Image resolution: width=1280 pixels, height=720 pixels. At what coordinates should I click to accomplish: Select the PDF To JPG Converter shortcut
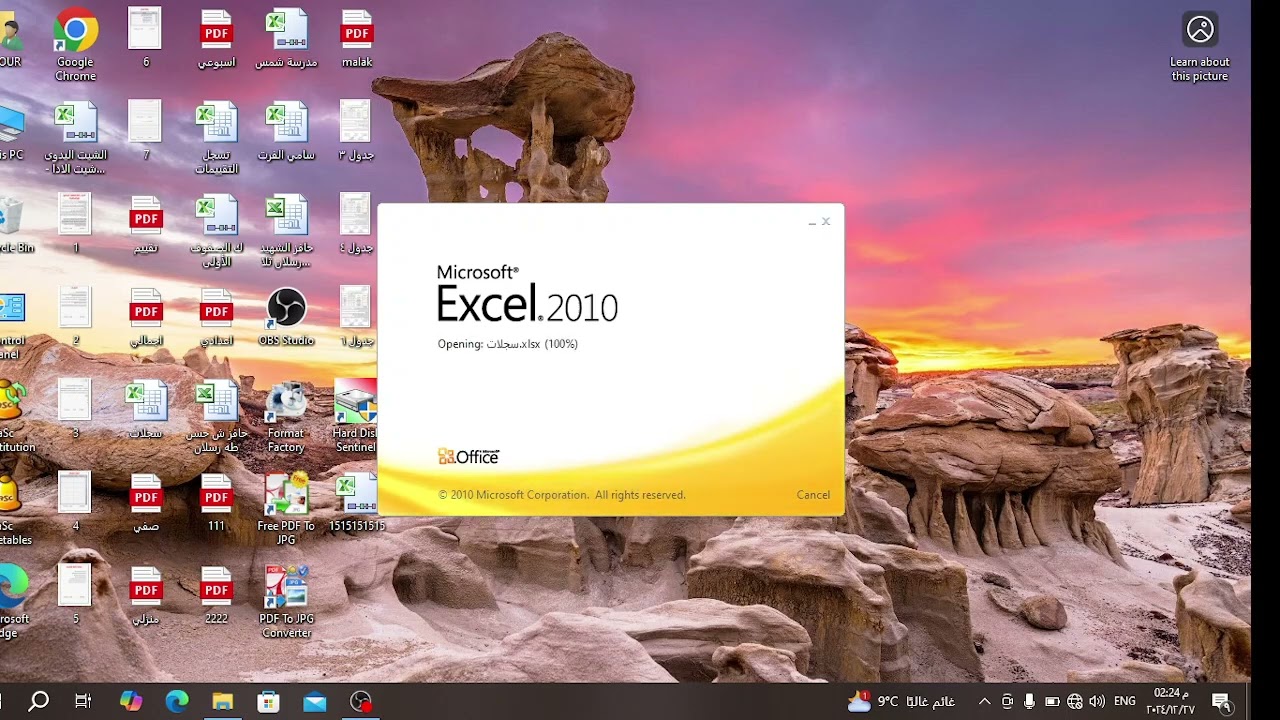[286, 603]
